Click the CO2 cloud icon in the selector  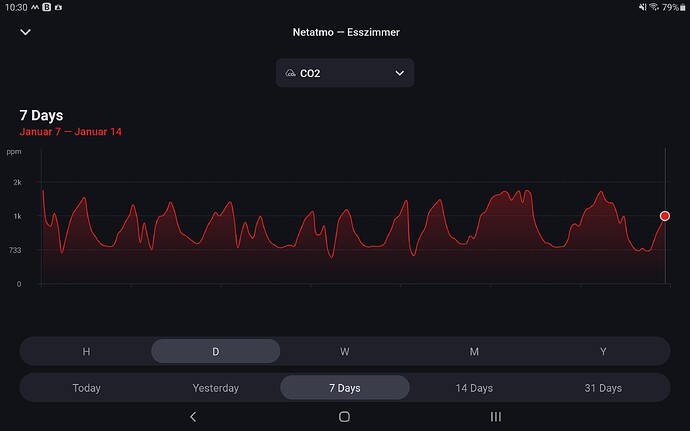(290, 73)
